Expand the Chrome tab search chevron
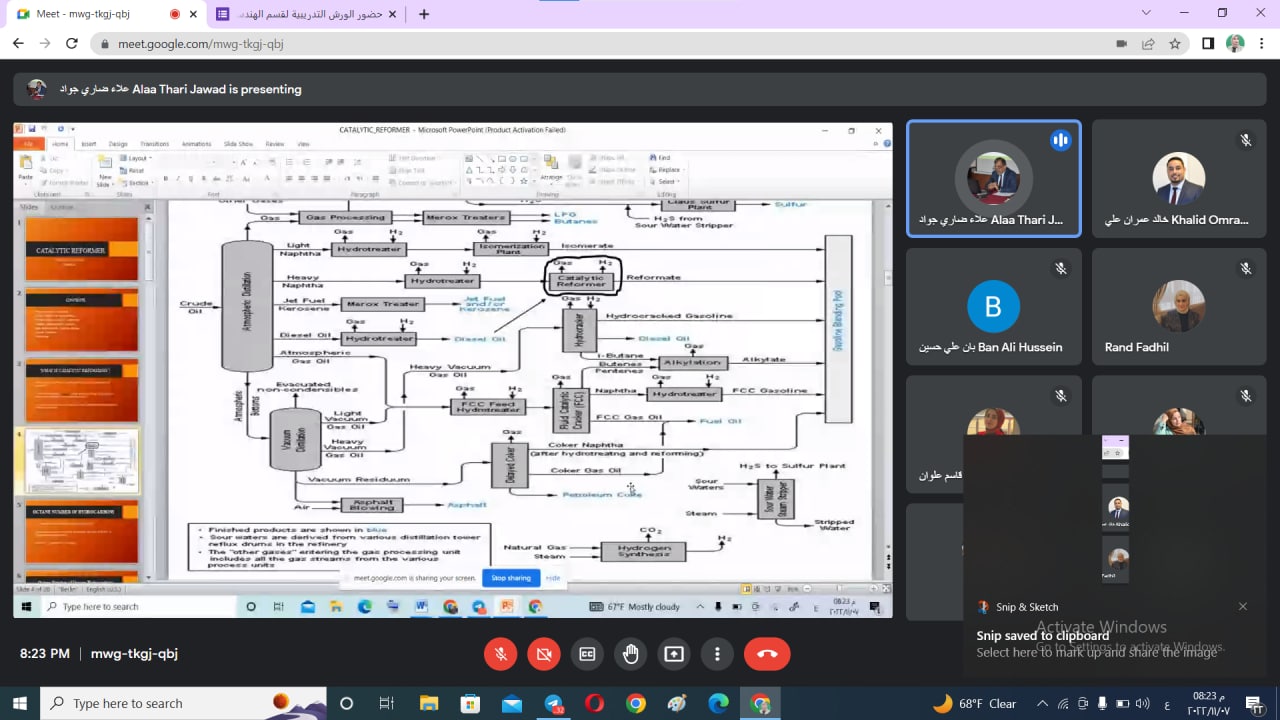The image size is (1280, 720). (x=1146, y=13)
